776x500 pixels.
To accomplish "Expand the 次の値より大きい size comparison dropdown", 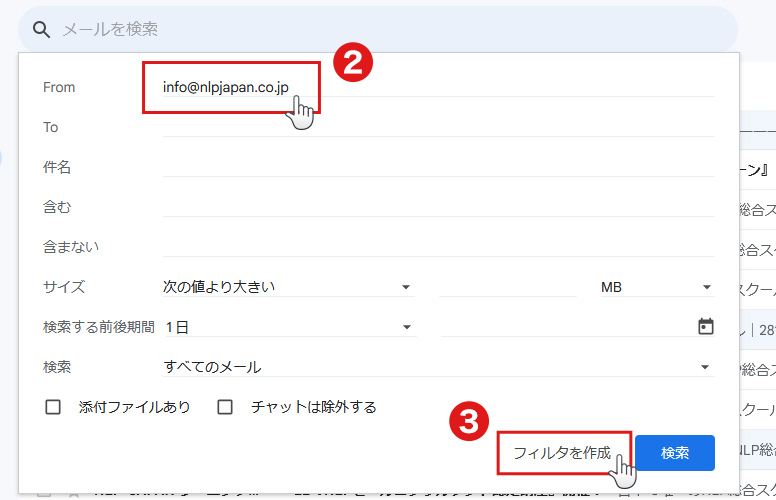I will [x=288, y=287].
